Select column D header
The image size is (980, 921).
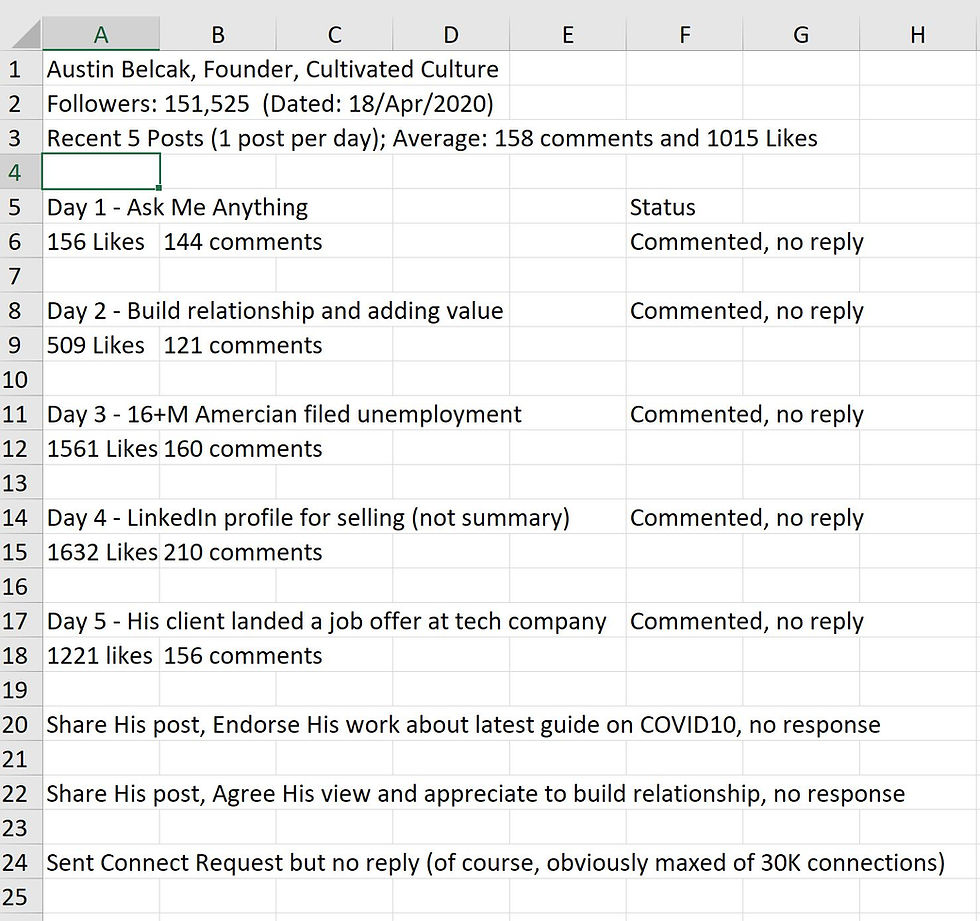[x=451, y=34]
